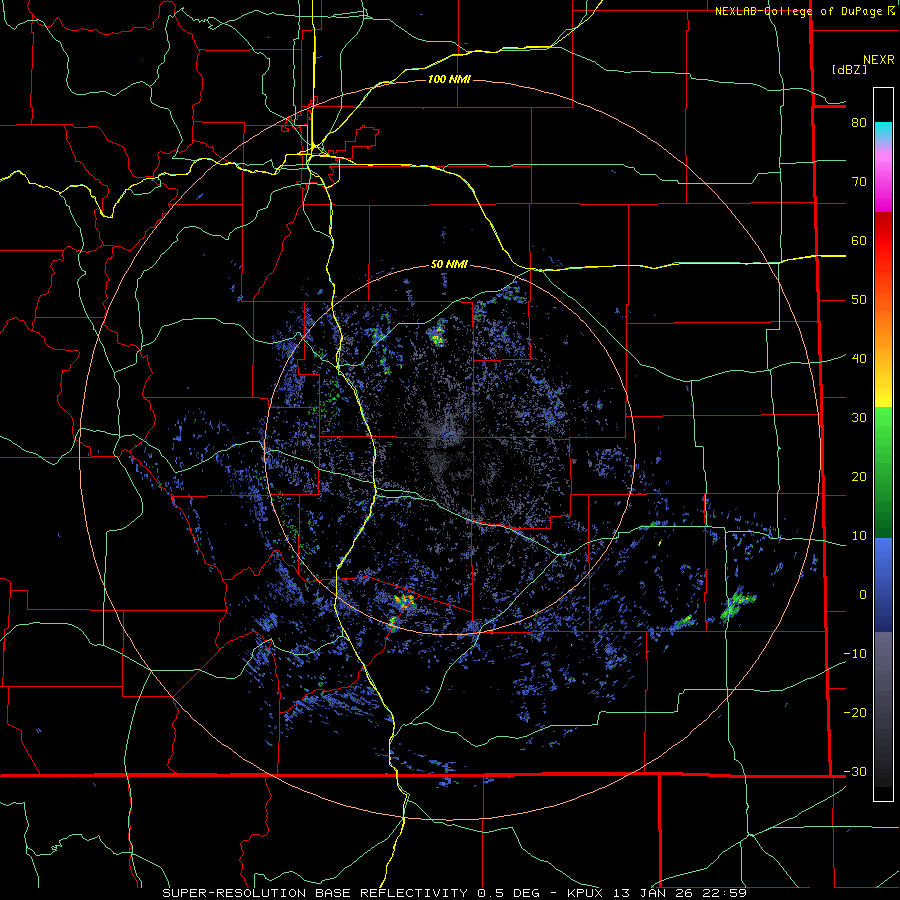Select the 80 dBZ scale value
This screenshot has height=900, width=900.
859,122
